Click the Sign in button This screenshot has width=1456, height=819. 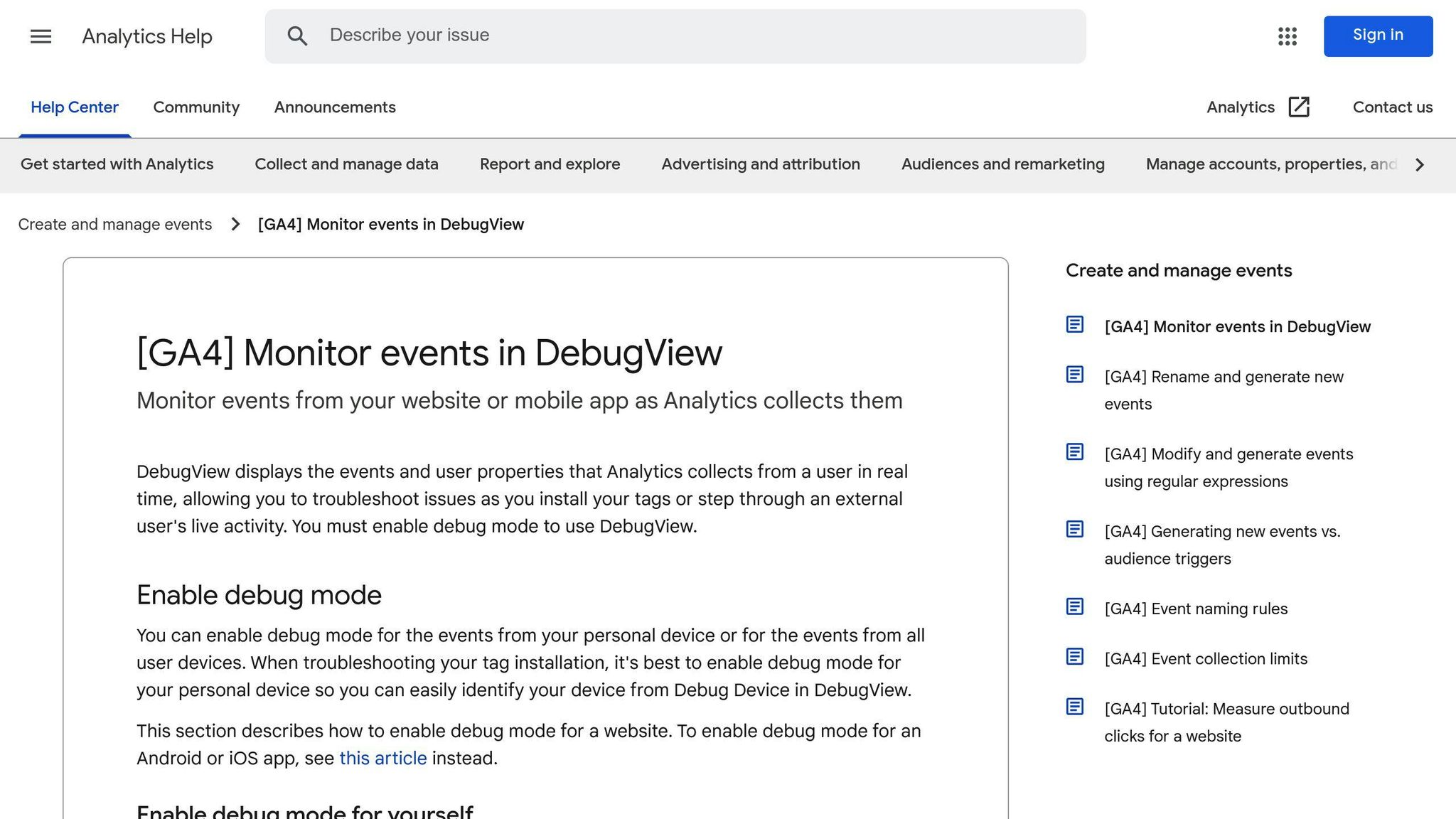[x=1378, y=36]
